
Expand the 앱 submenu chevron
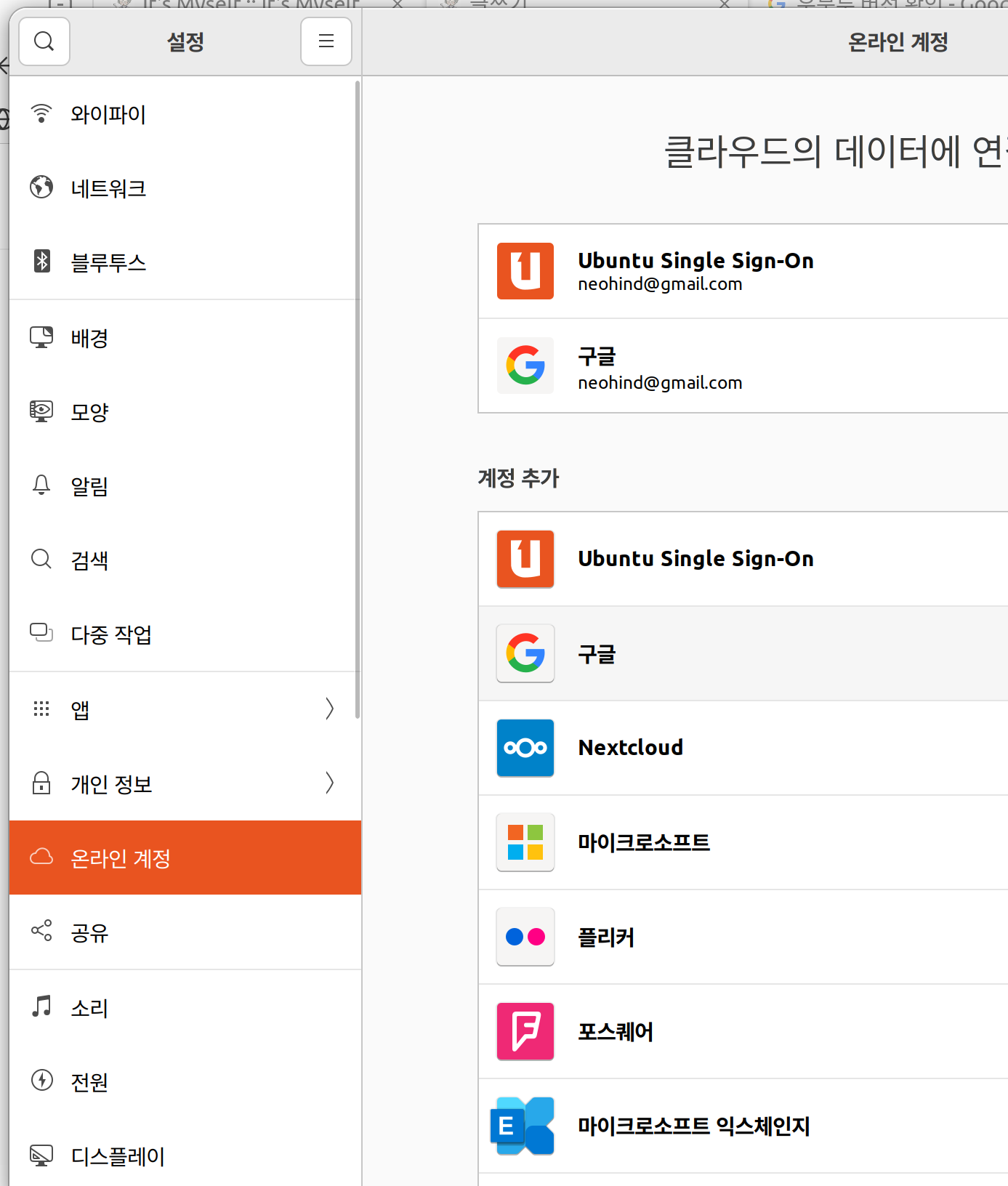coord(330,709)
